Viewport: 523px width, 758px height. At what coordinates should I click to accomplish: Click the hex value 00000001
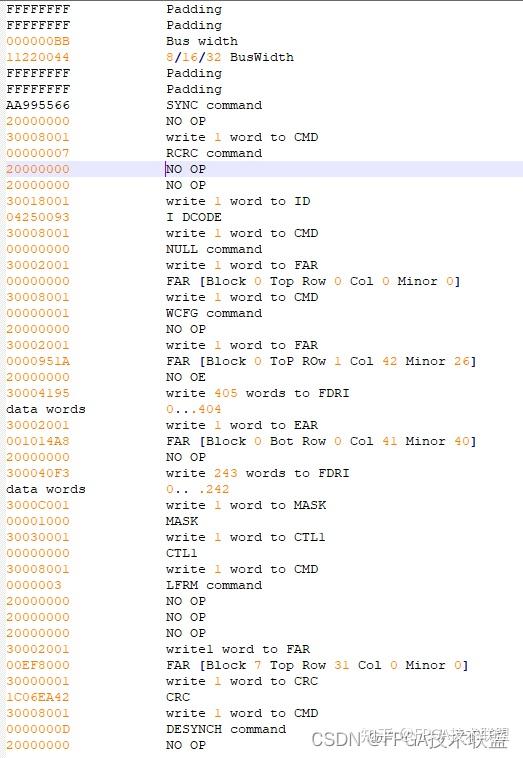pos(38,313)
